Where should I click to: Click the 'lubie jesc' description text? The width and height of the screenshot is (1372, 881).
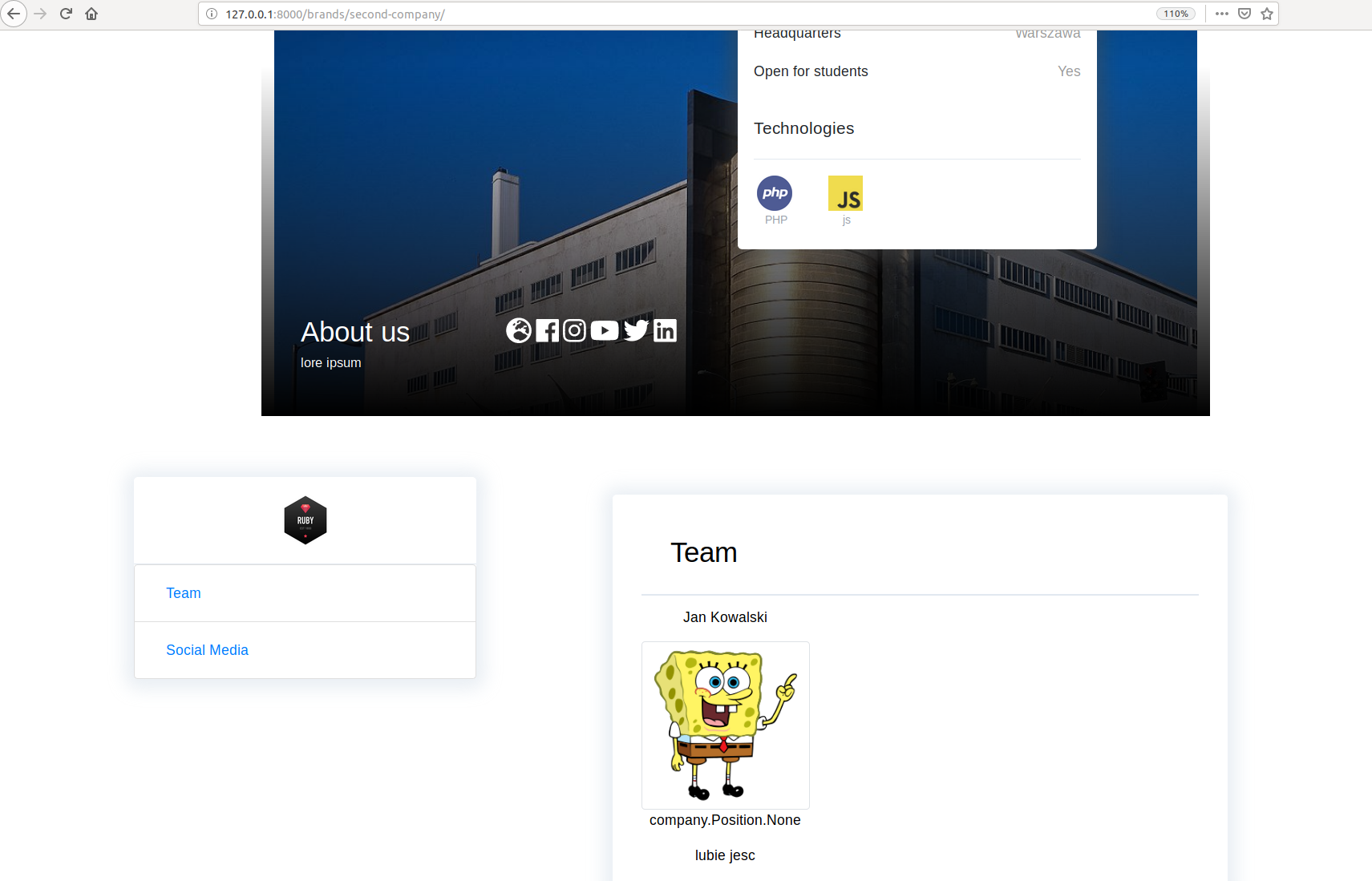pyautogui.click(x=725, y=855)
